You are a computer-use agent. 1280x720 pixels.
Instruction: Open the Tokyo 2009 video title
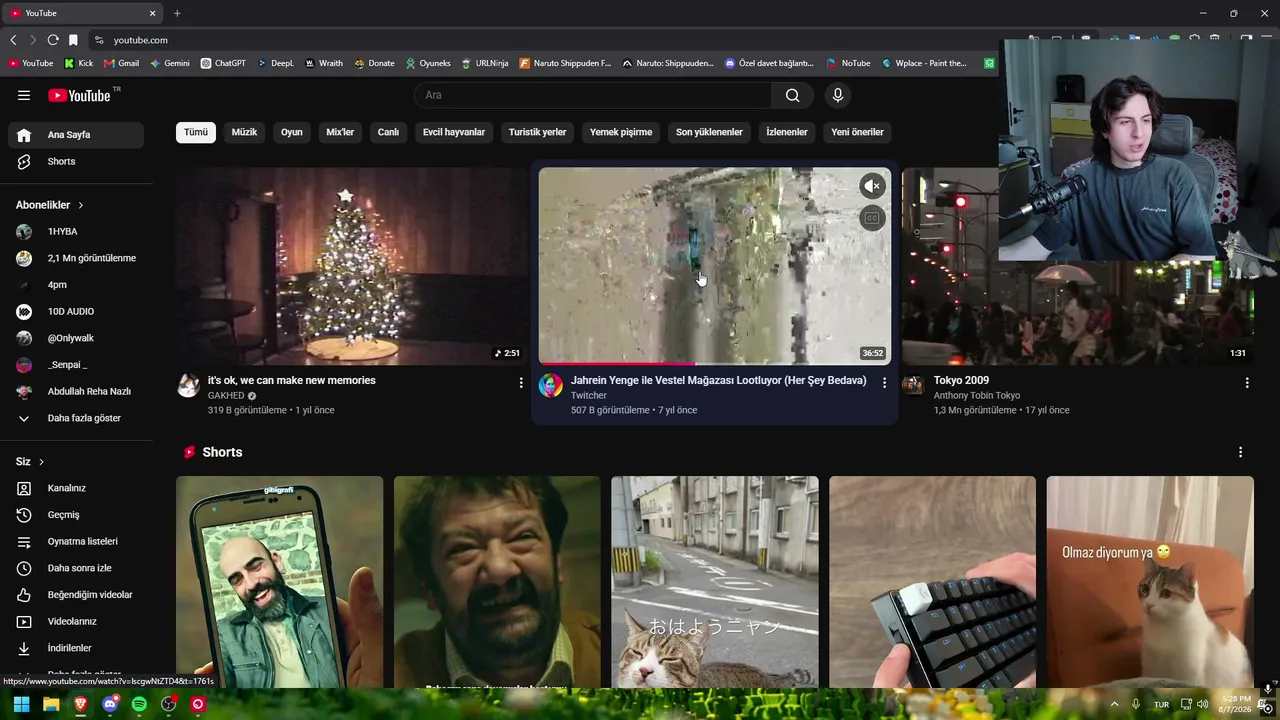961,381
